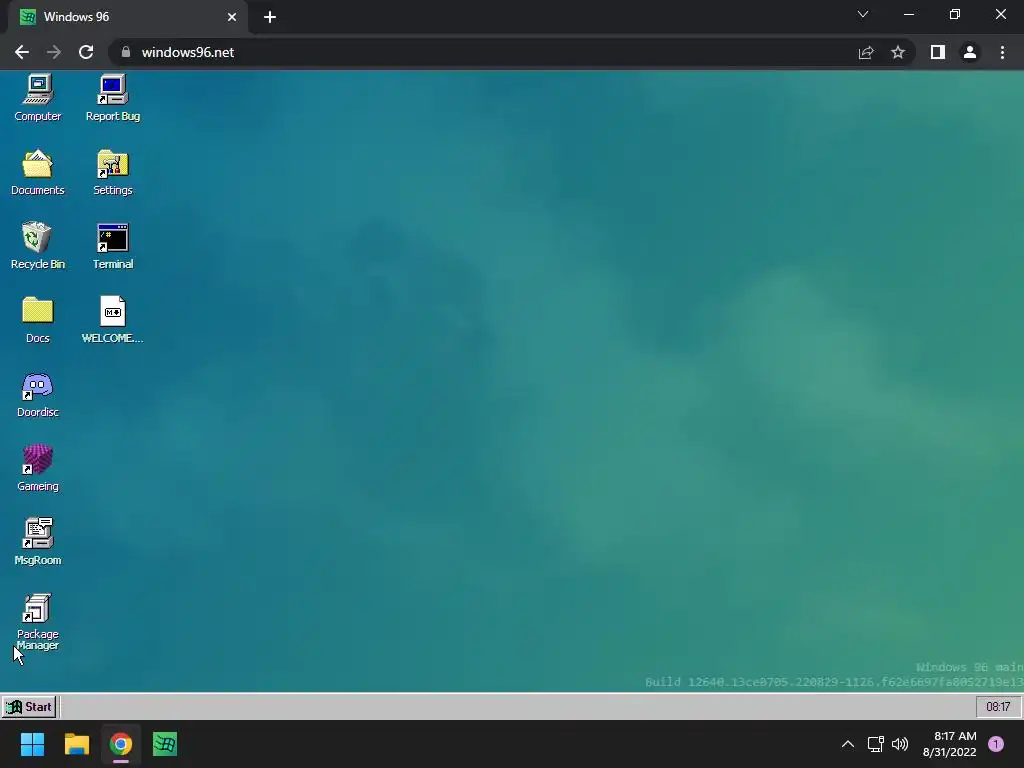Select the Recycle Bin icon
The width and height of the screenshot is (1024, 768).
click(38, 246)
